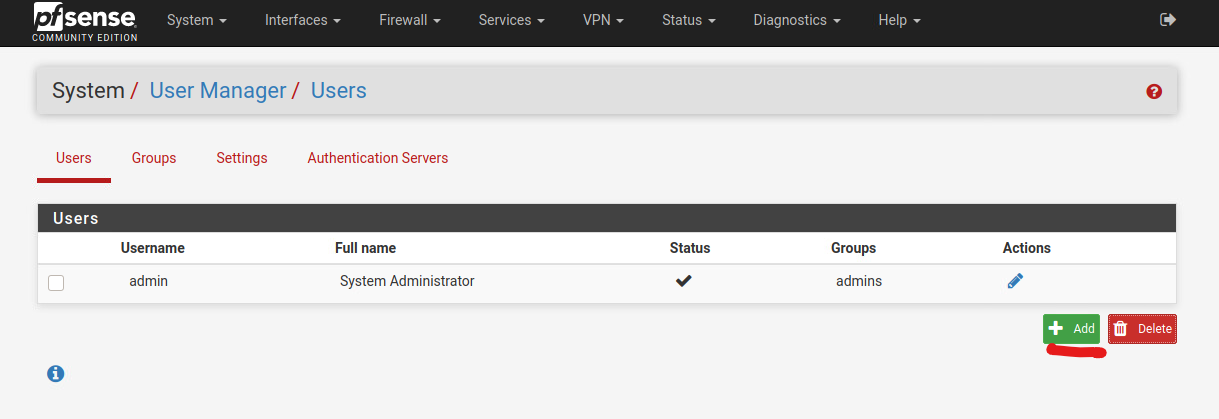Expand the VPN dropdown menu
Viewport: 1219px width, 419px height.
point(603,20)
